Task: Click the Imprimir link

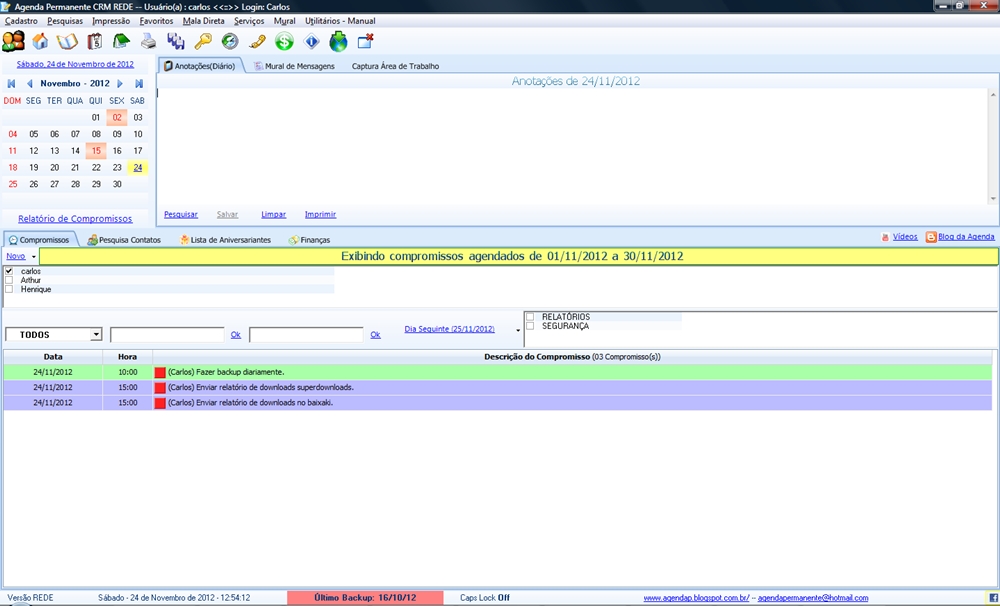Action: (x=320, y=215)
